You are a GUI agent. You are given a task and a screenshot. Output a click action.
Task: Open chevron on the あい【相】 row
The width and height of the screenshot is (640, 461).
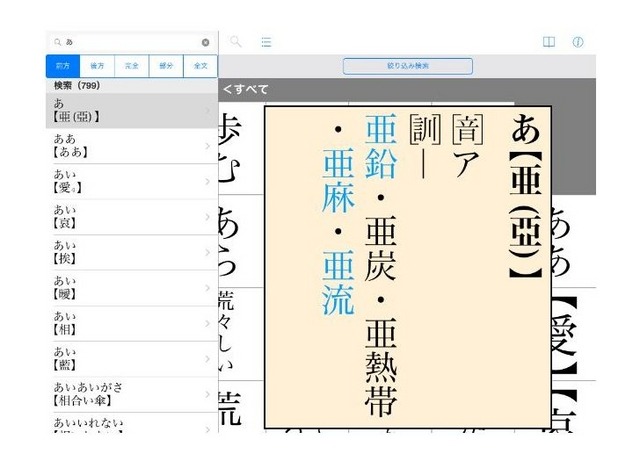pos(208,324)
